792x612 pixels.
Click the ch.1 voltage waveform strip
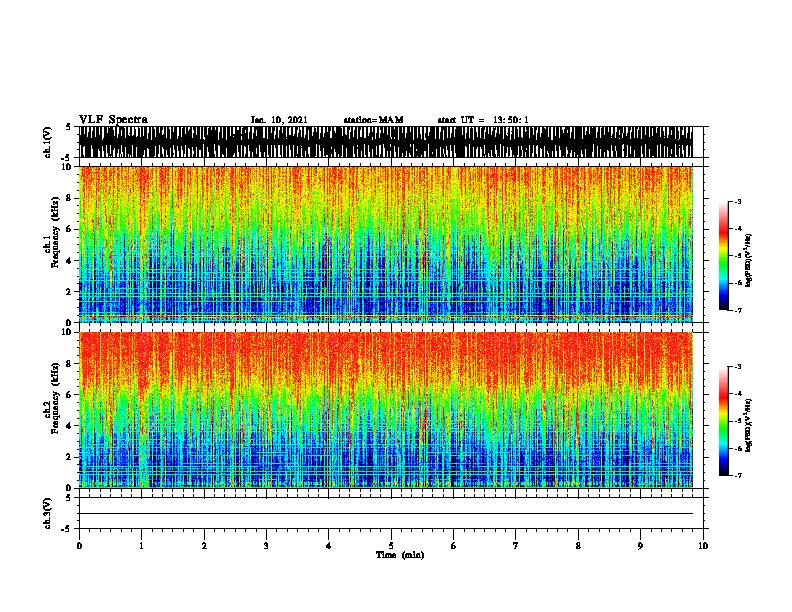(x=385, y=142)
